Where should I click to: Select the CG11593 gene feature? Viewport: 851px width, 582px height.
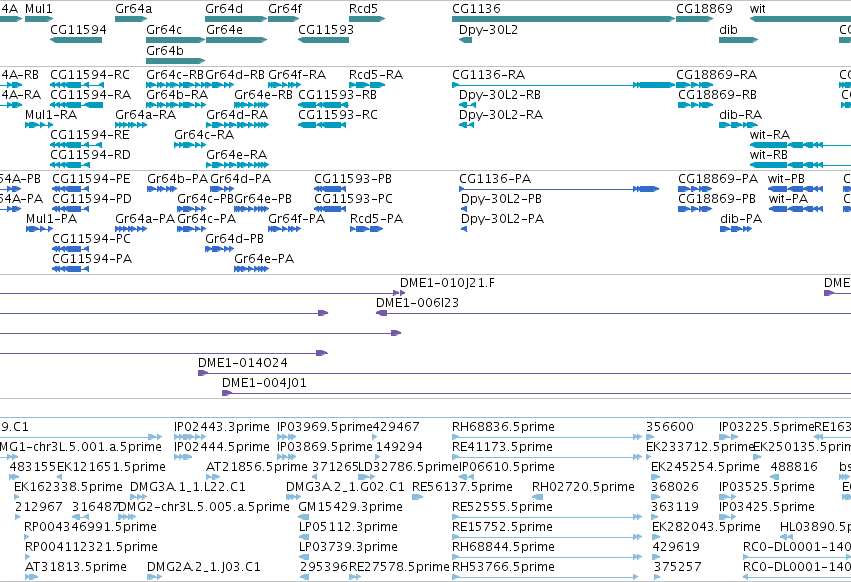[323, 40]
